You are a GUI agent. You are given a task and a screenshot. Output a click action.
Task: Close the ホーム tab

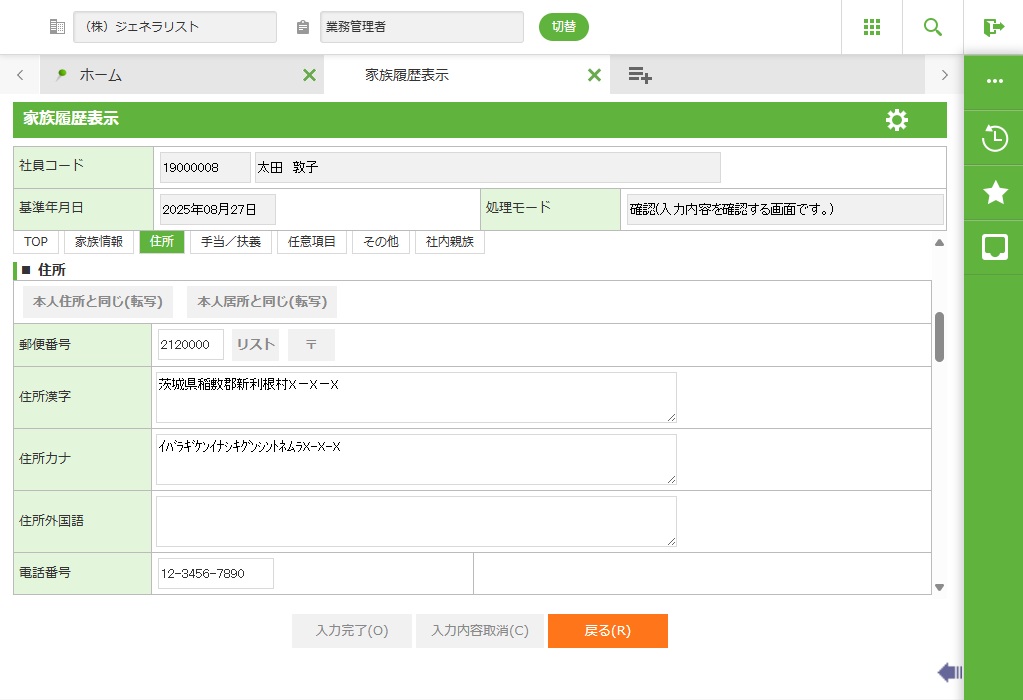tap(309, 75)
